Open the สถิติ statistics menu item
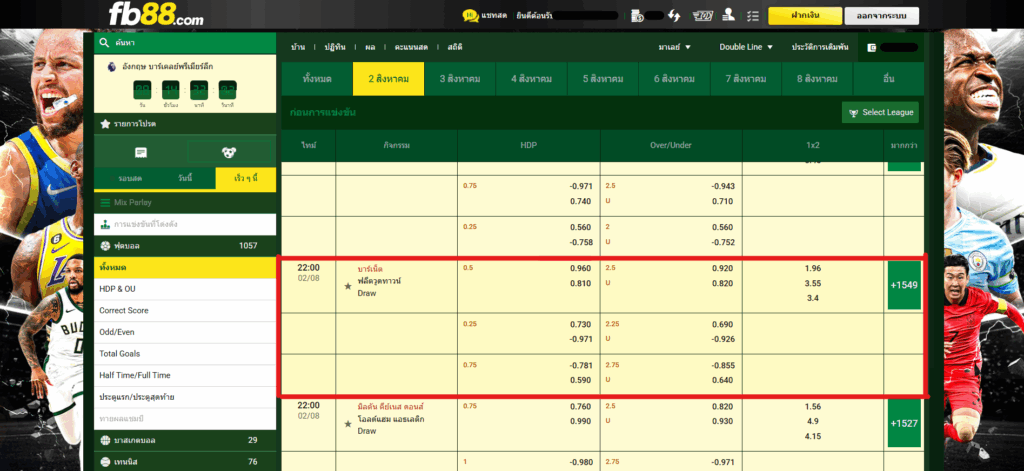 455,47
